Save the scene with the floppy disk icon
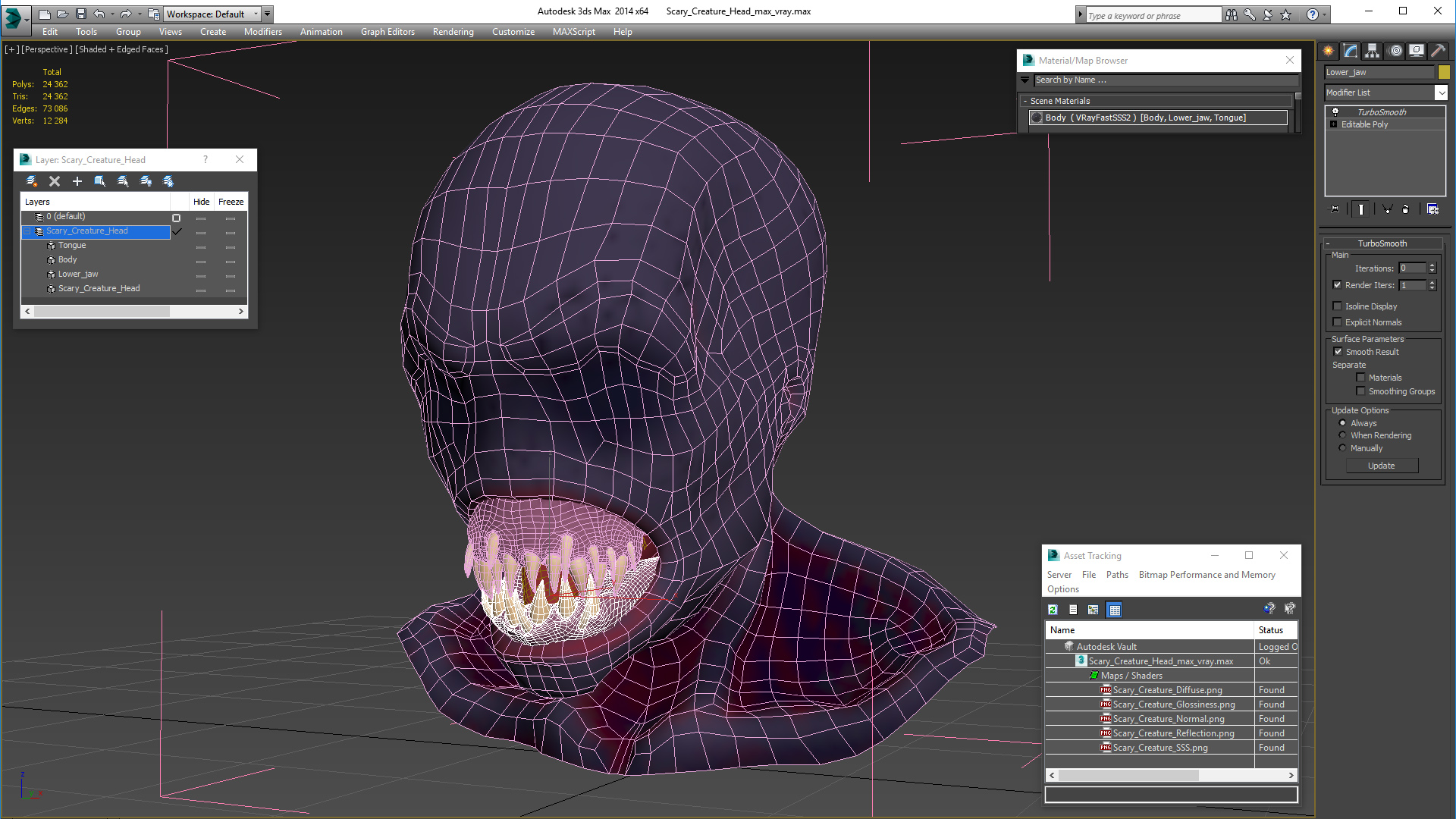 81,14
